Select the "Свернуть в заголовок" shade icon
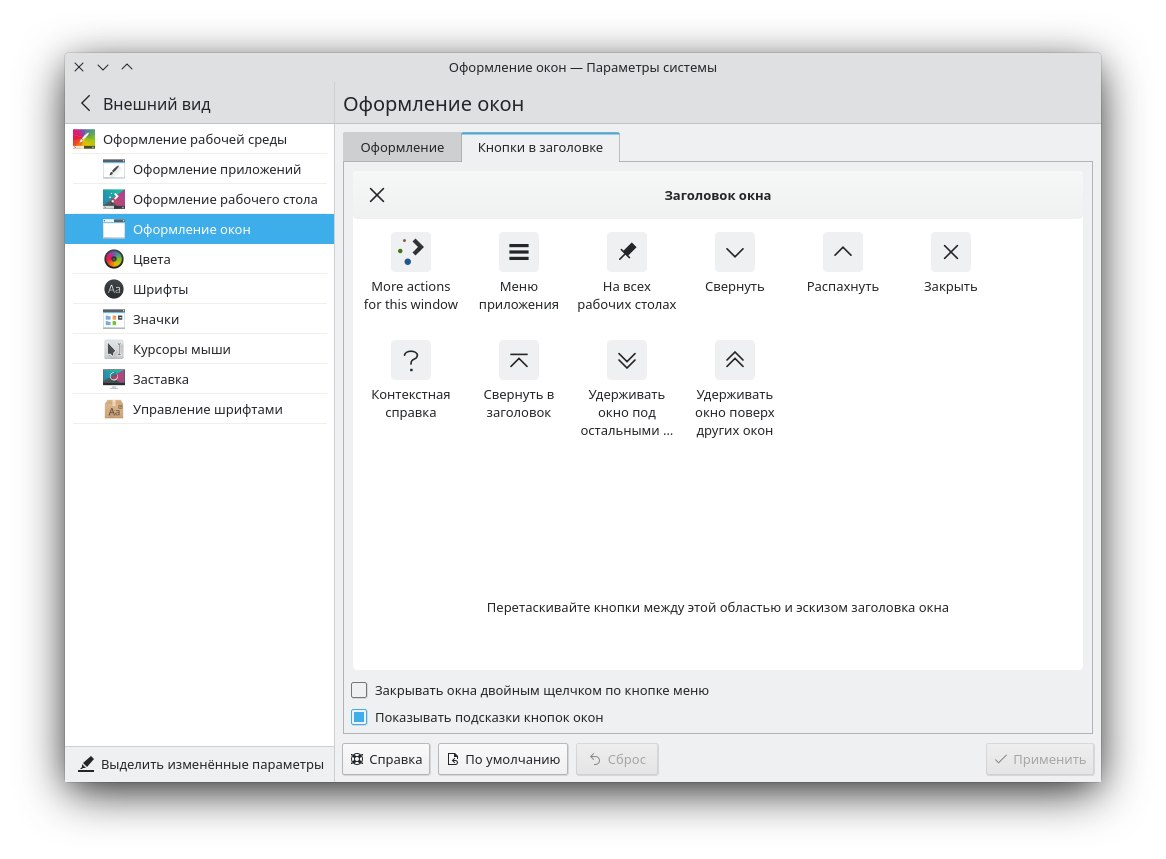Image resolution: width=1166 pixels, height=859 pixels. coord(518,360)
